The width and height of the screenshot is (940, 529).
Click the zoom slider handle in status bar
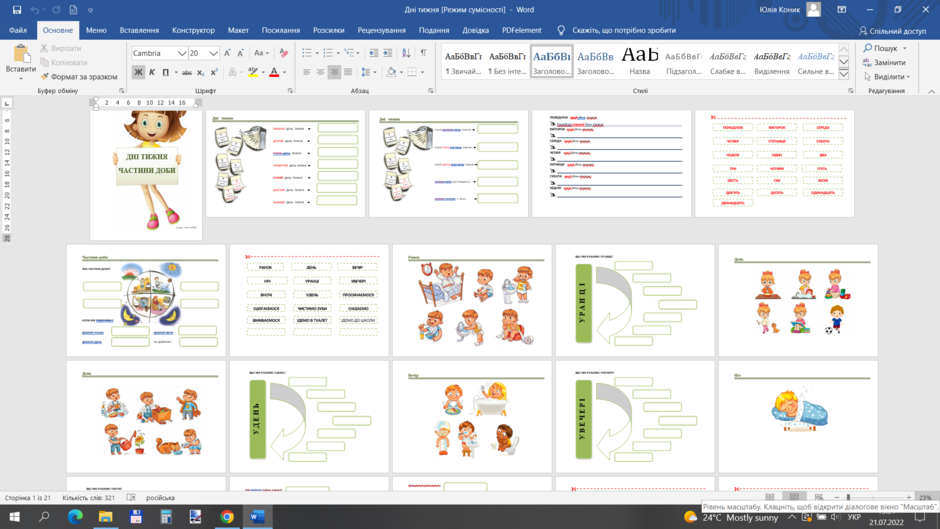point(848,497)
